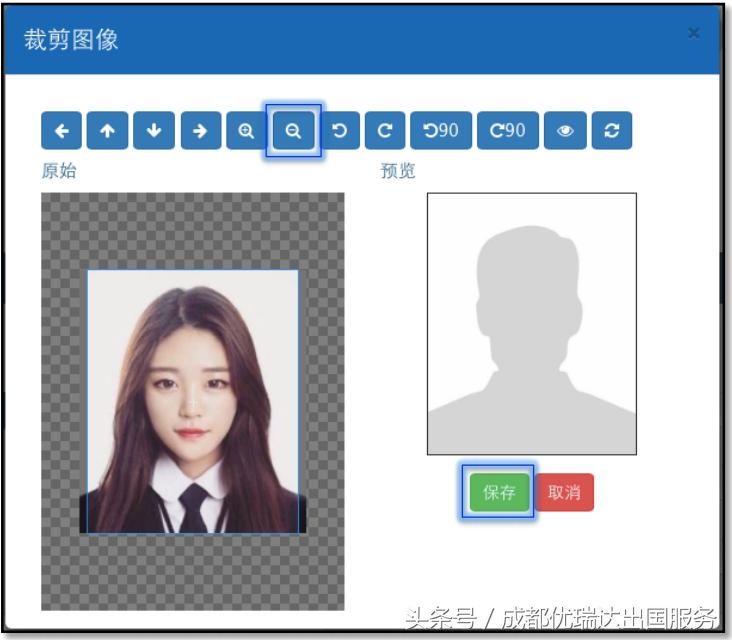Reset the crop with refresh icon

pos(612,130)
